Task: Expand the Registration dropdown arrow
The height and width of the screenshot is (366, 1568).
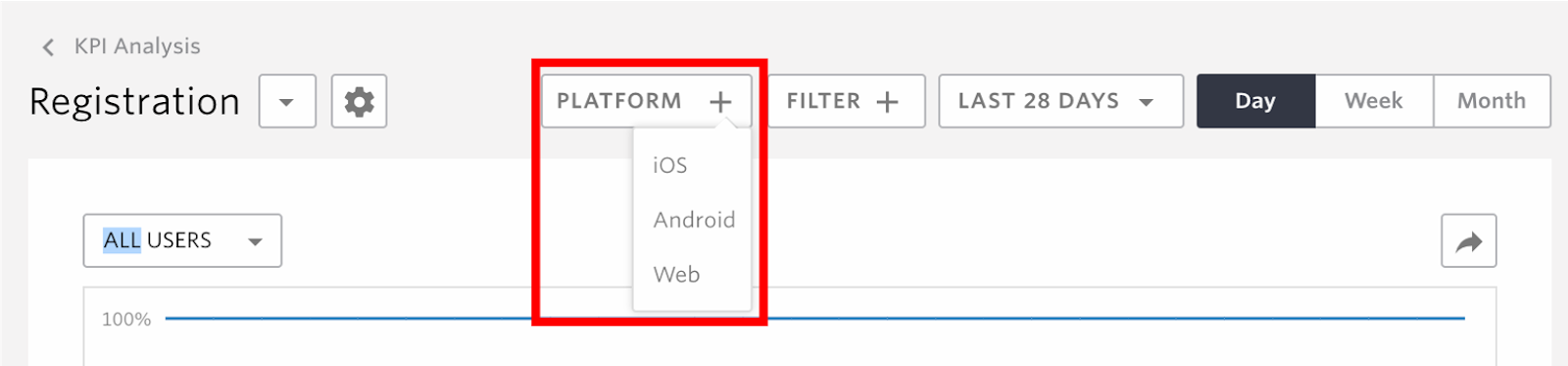Action: pos(287,101)
